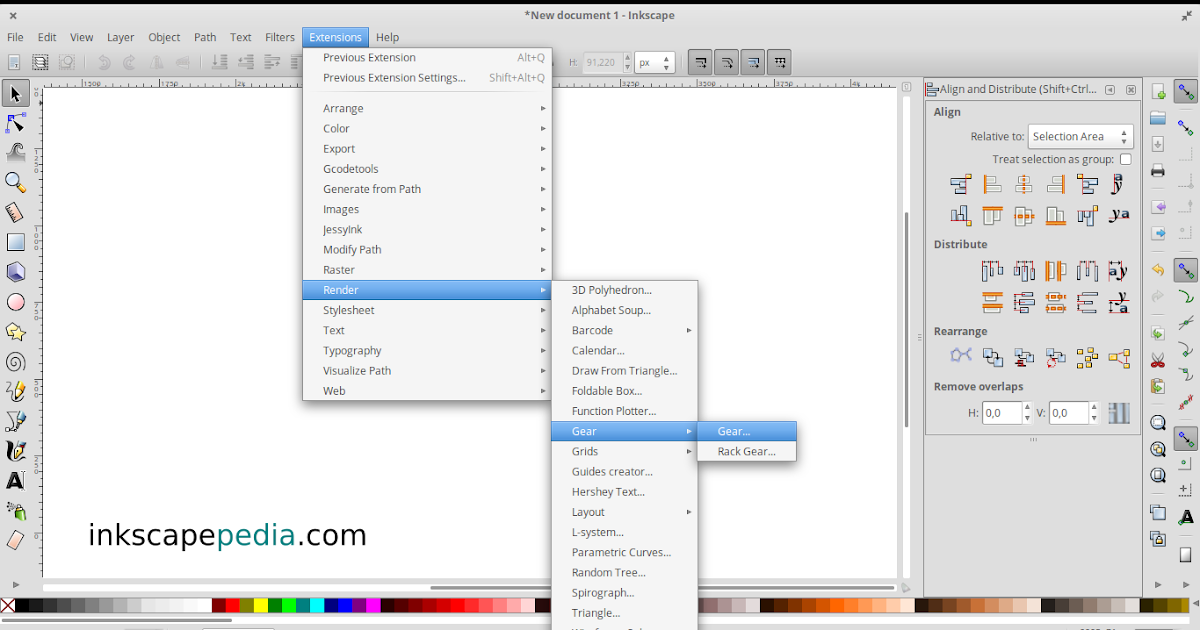The width and height of the screenshot is (1200, 630).
Task: Center objects on vertical axis
Action: [x=1023, y=184]
